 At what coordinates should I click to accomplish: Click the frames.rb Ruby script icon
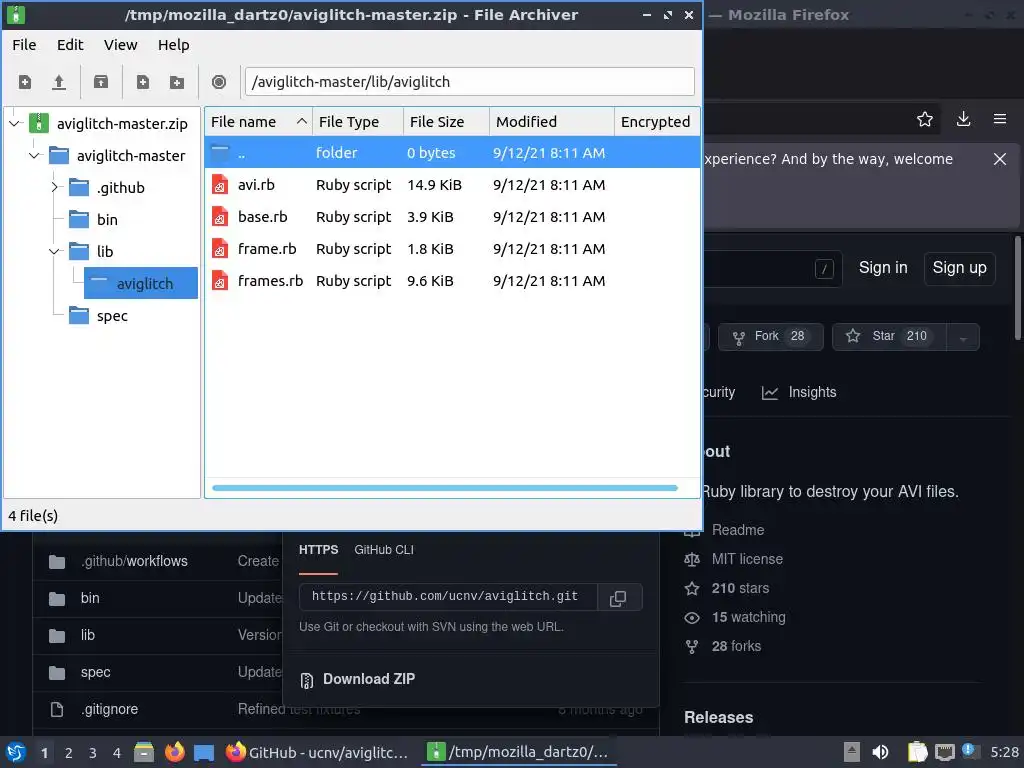tap(220, 281)
